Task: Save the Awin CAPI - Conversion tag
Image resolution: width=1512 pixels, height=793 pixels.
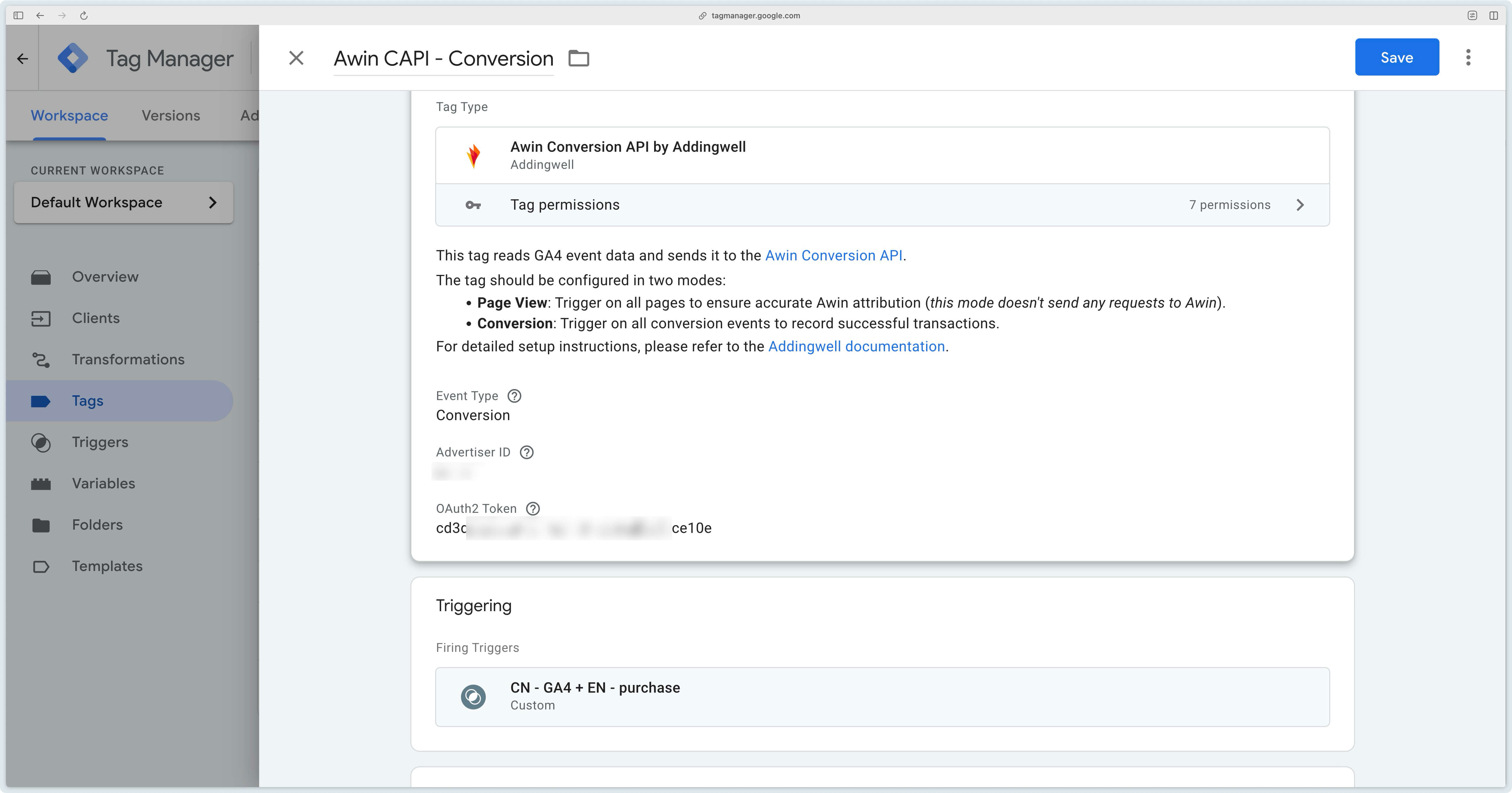Action: point(1396,57)
